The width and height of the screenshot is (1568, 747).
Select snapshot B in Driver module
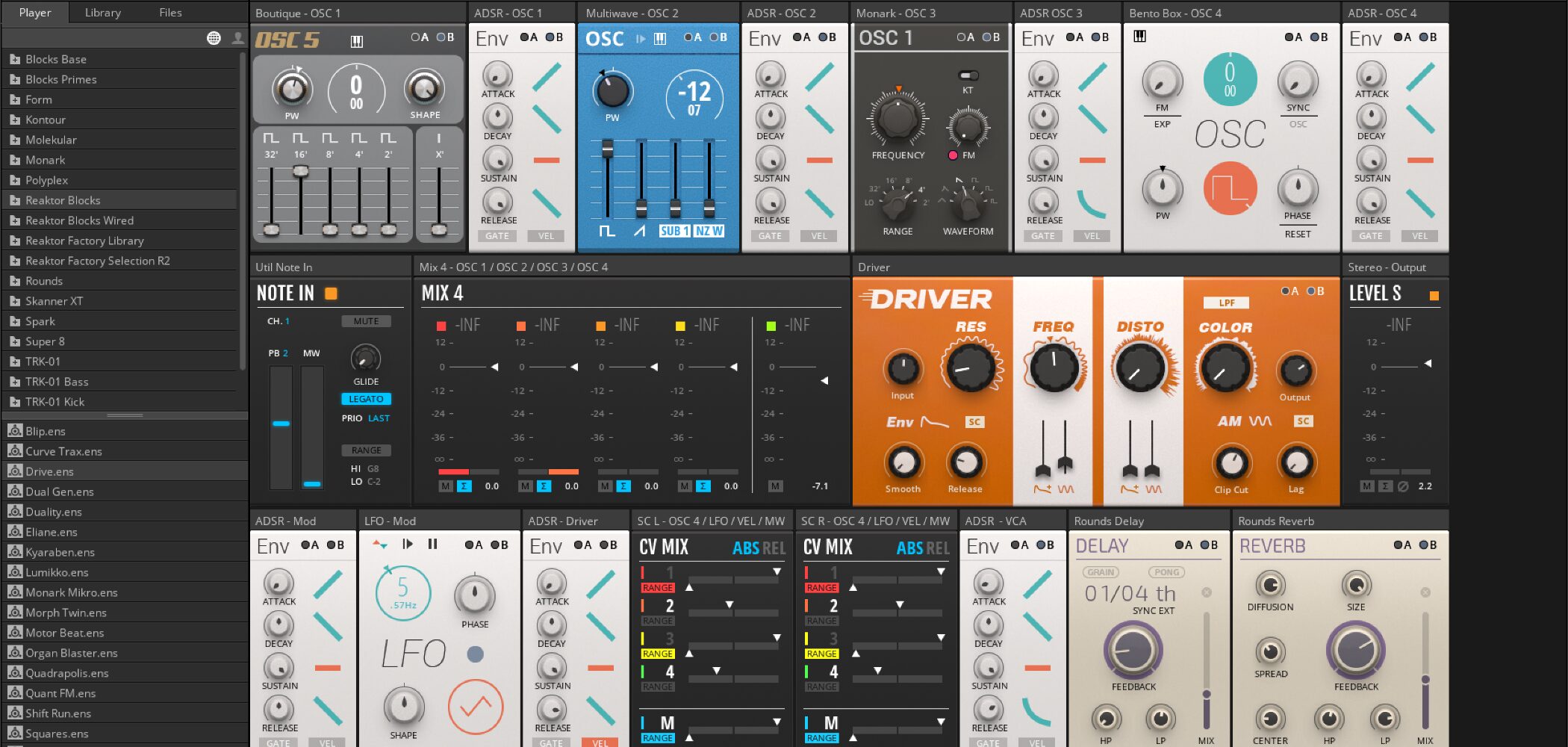pos(1315,291)
